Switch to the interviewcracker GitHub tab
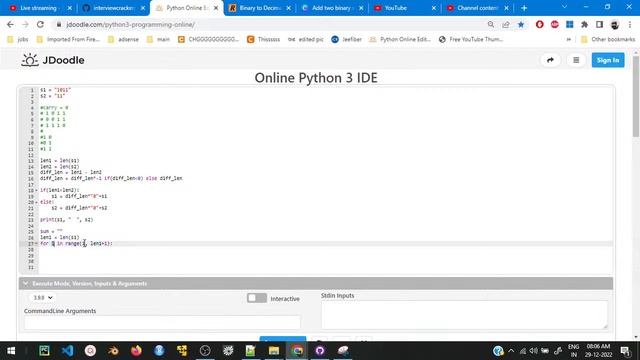This screenshot has width=640, height=360. click(x=113, y=8)
